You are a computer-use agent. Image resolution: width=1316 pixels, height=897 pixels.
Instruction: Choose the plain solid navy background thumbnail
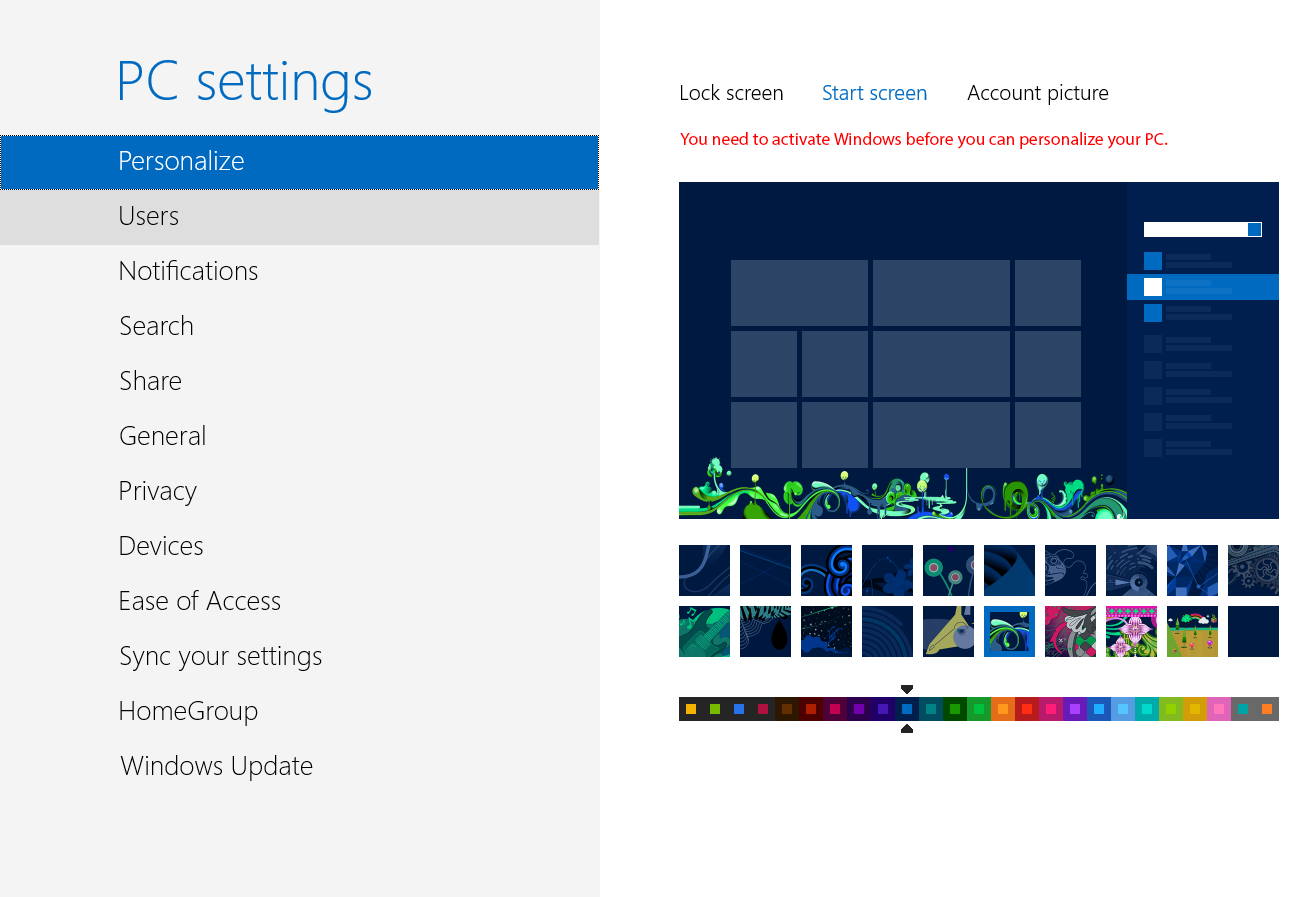(x=1253, y=631)
